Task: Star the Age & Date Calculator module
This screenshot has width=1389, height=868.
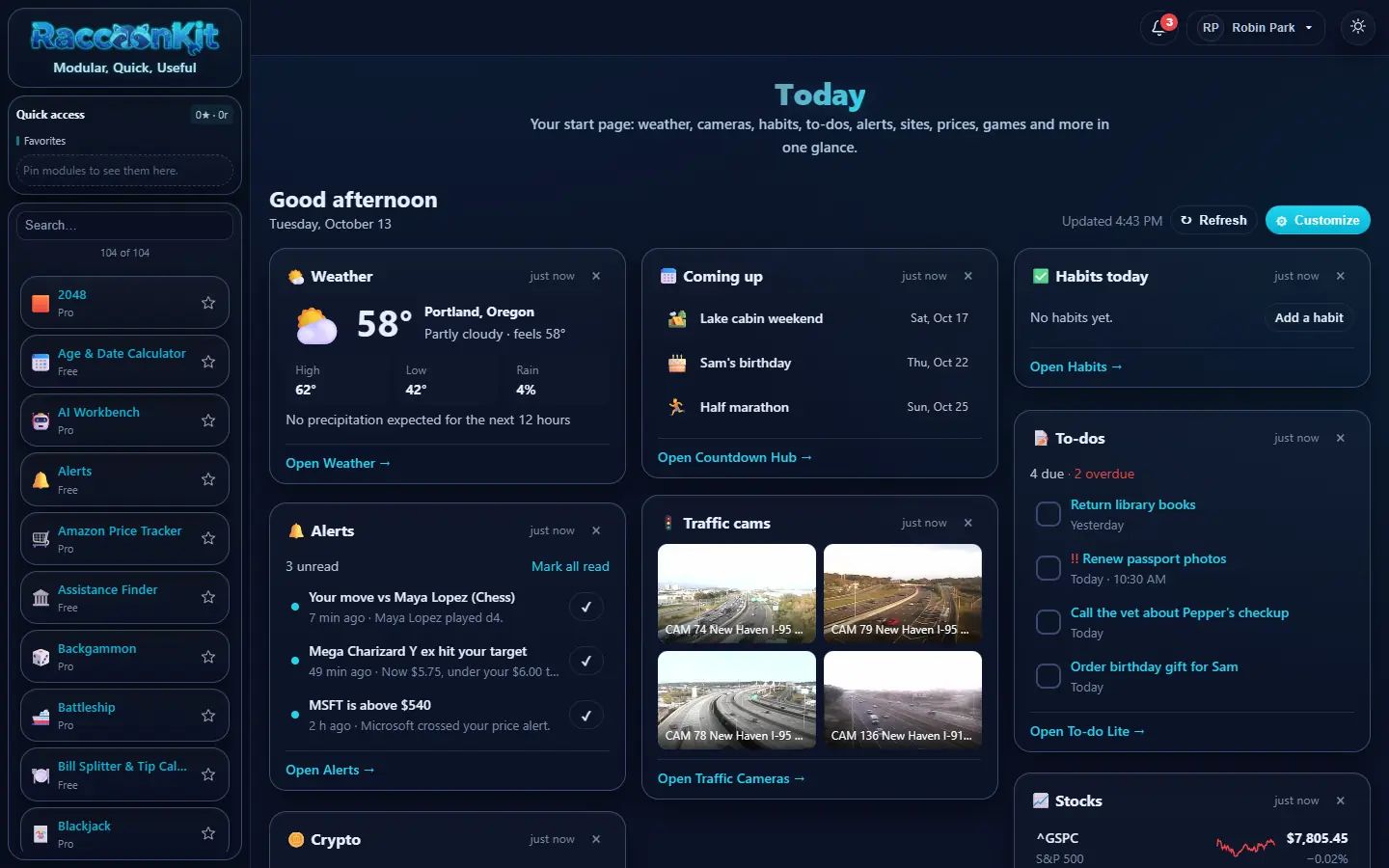Action: click(208, 362)
